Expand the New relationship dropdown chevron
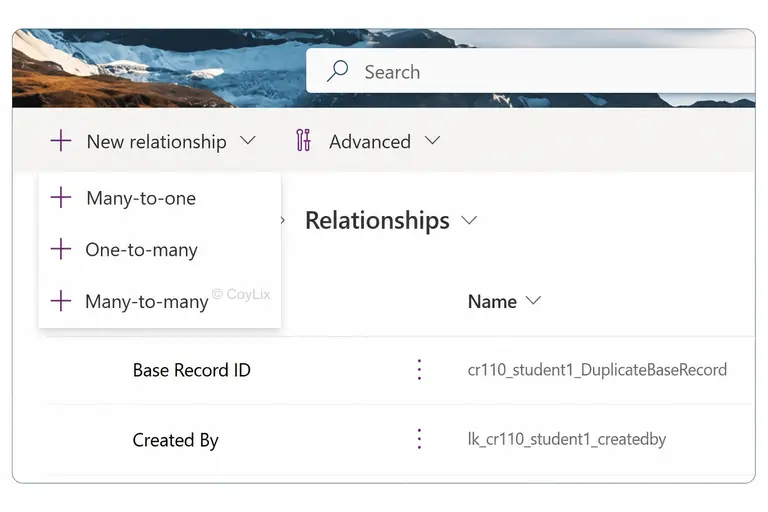The height and width of the screenshot is (512, 768). 248,141
